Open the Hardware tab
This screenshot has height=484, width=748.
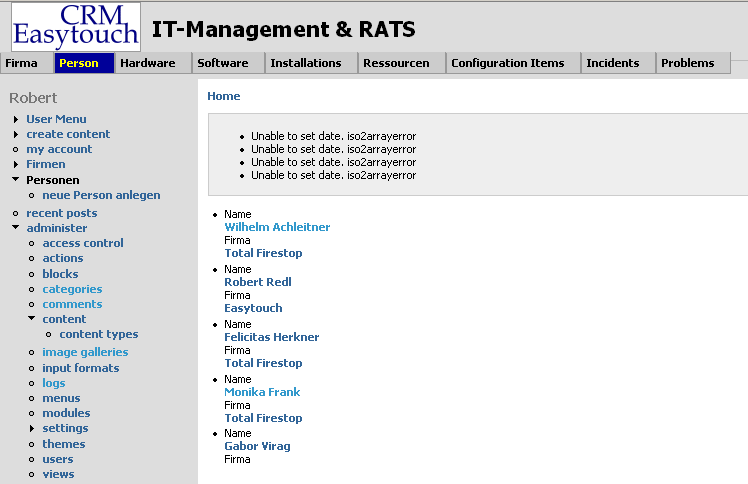(x=147, y=63)
